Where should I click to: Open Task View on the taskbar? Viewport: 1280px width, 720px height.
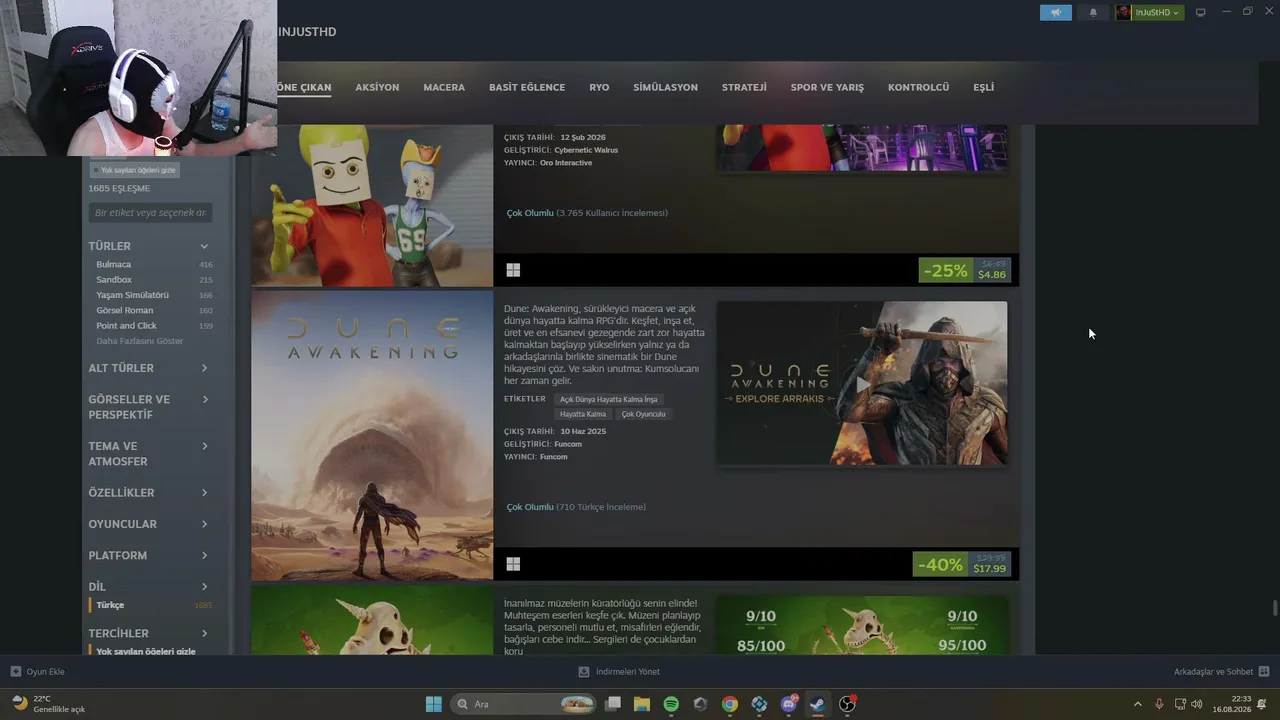click(x=613, y=704)
